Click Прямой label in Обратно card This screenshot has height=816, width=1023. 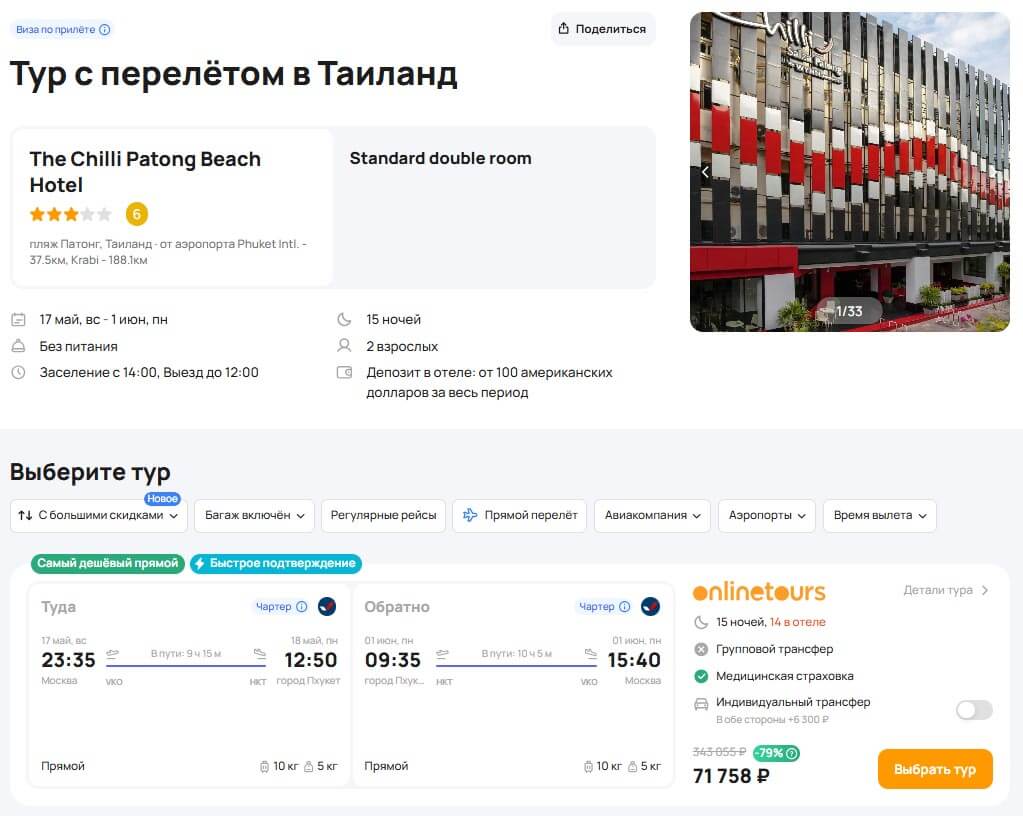coord(386,766)
